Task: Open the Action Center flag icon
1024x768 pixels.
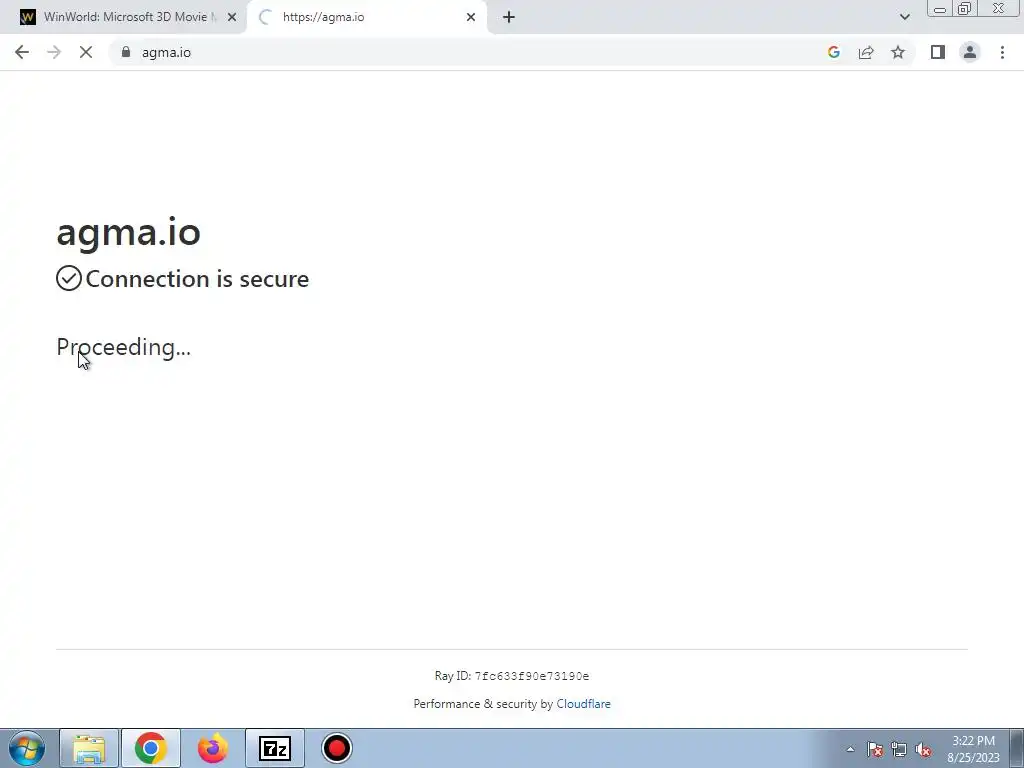Action: pos(875,749)
